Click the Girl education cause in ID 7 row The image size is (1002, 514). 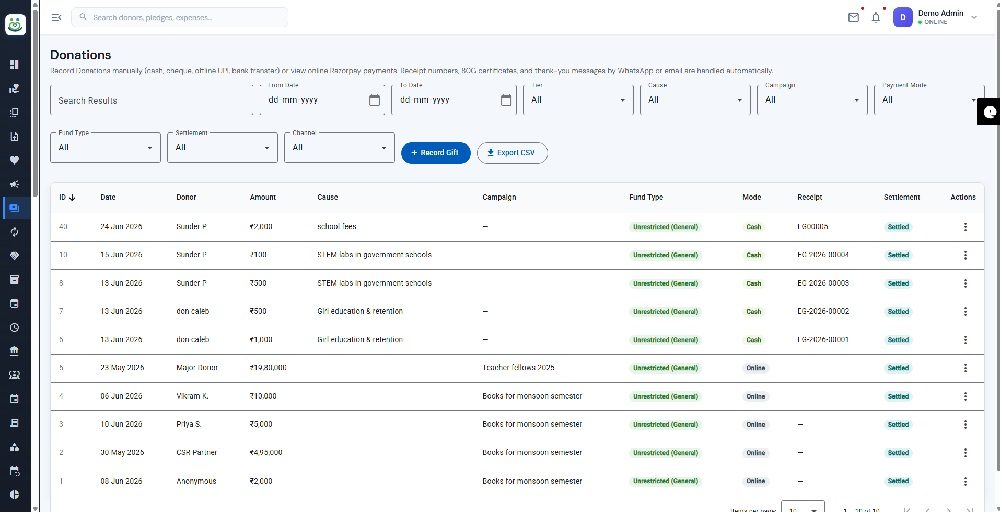tap(360, 311)
